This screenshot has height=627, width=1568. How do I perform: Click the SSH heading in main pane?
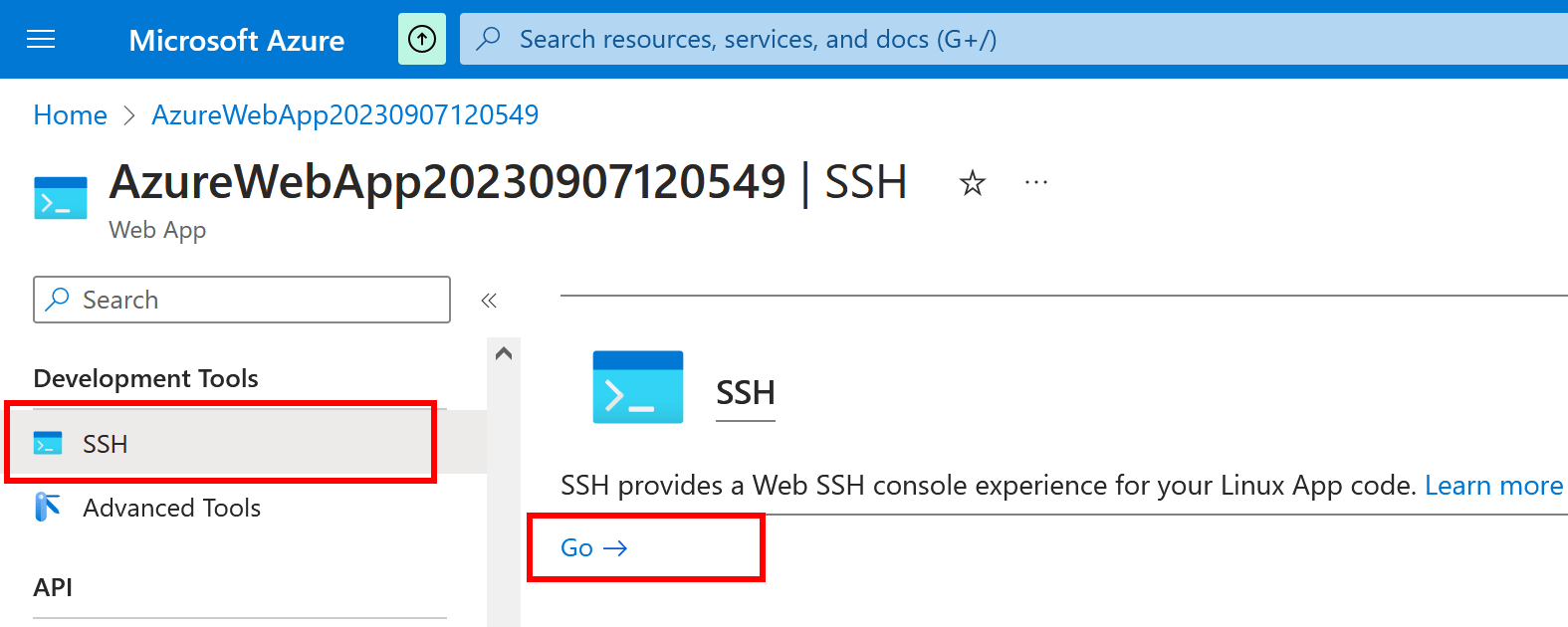click(x=746, y=393)
